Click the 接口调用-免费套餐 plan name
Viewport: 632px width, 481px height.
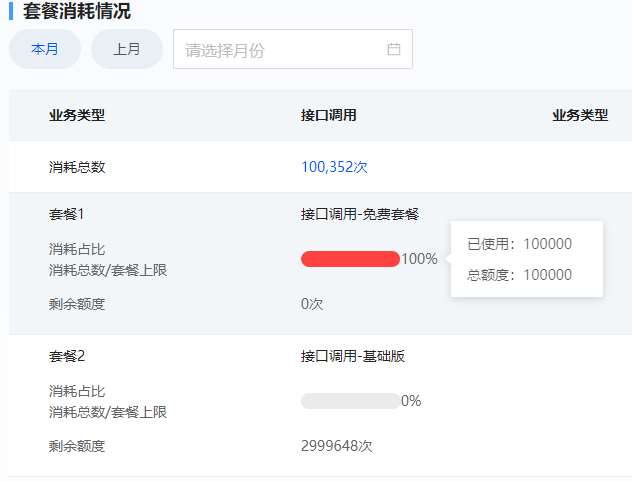(359, 214)
